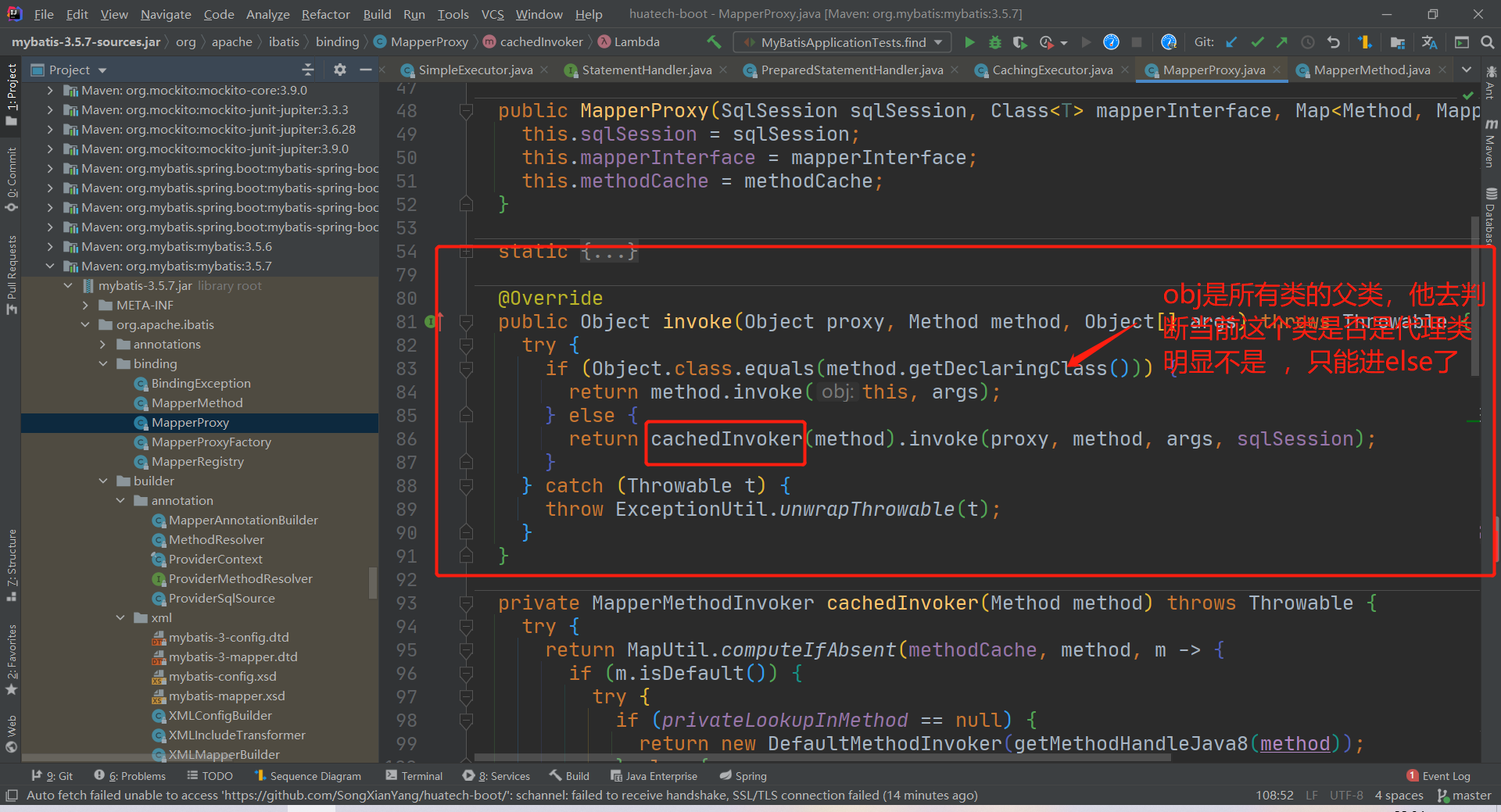Switch to the CachingExecutor.java tab
Viewport: 1501px width, 812px height.
[1052, 70]
